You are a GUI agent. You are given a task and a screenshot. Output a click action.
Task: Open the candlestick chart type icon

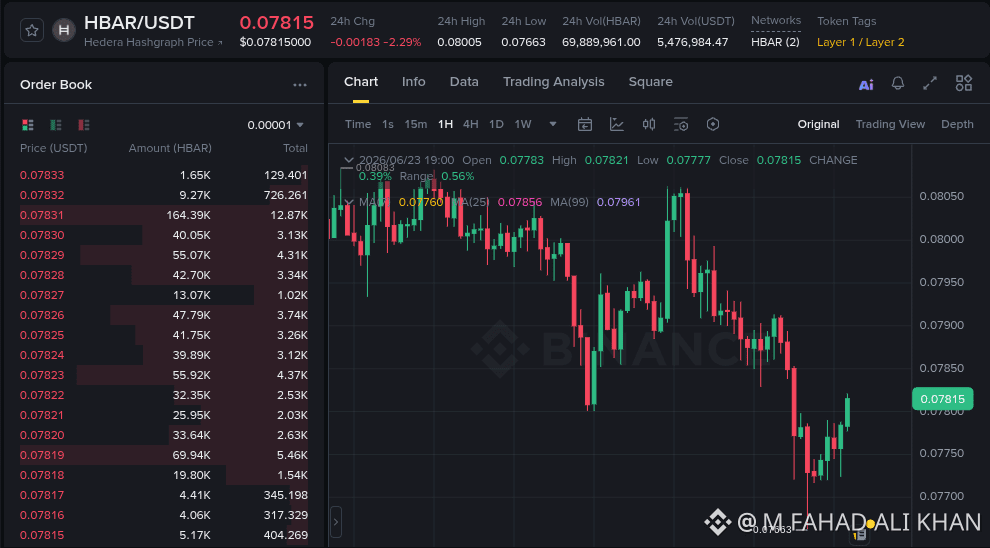(x=648, y=124)
